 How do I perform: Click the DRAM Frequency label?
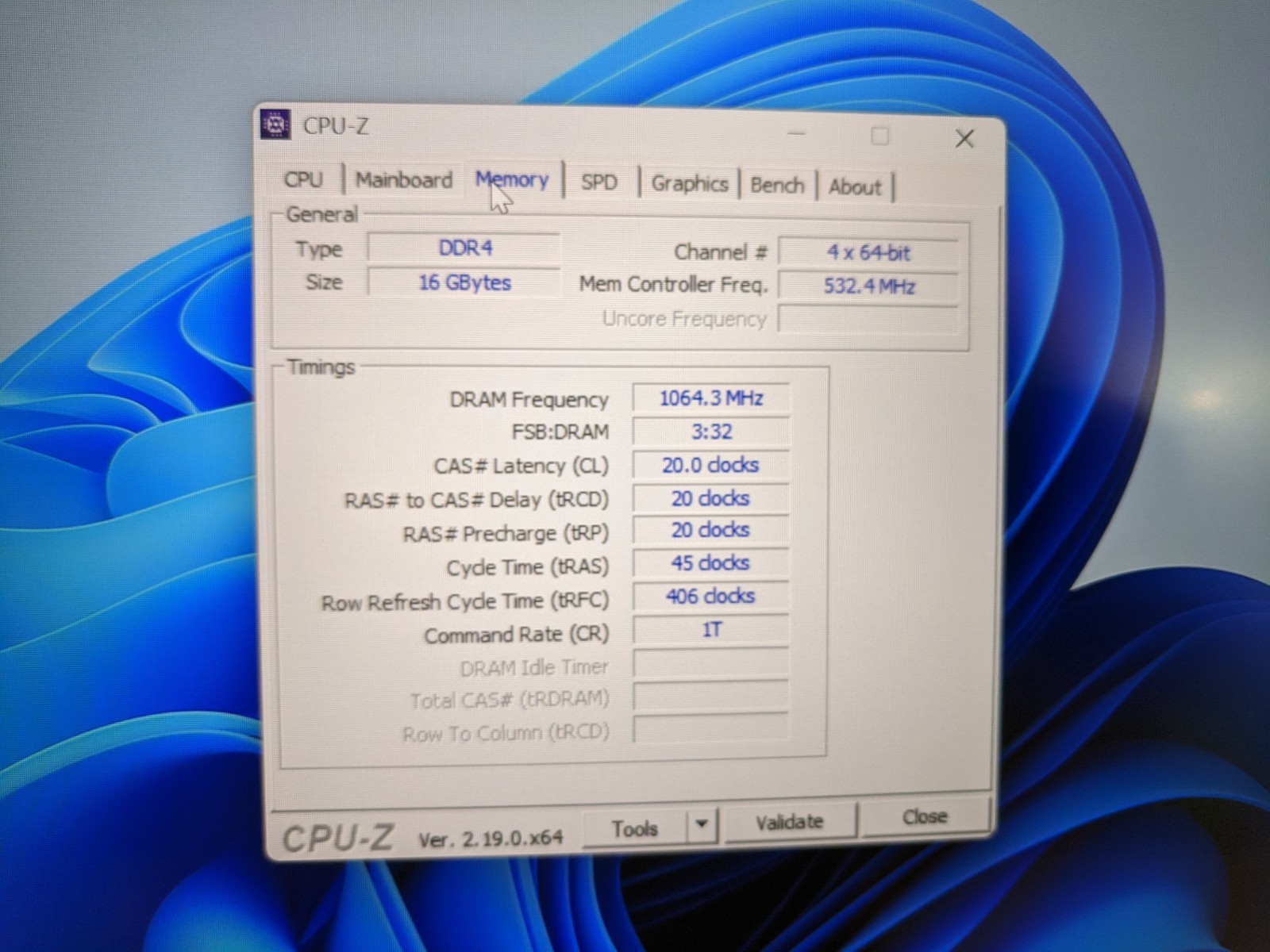(529, 400)
